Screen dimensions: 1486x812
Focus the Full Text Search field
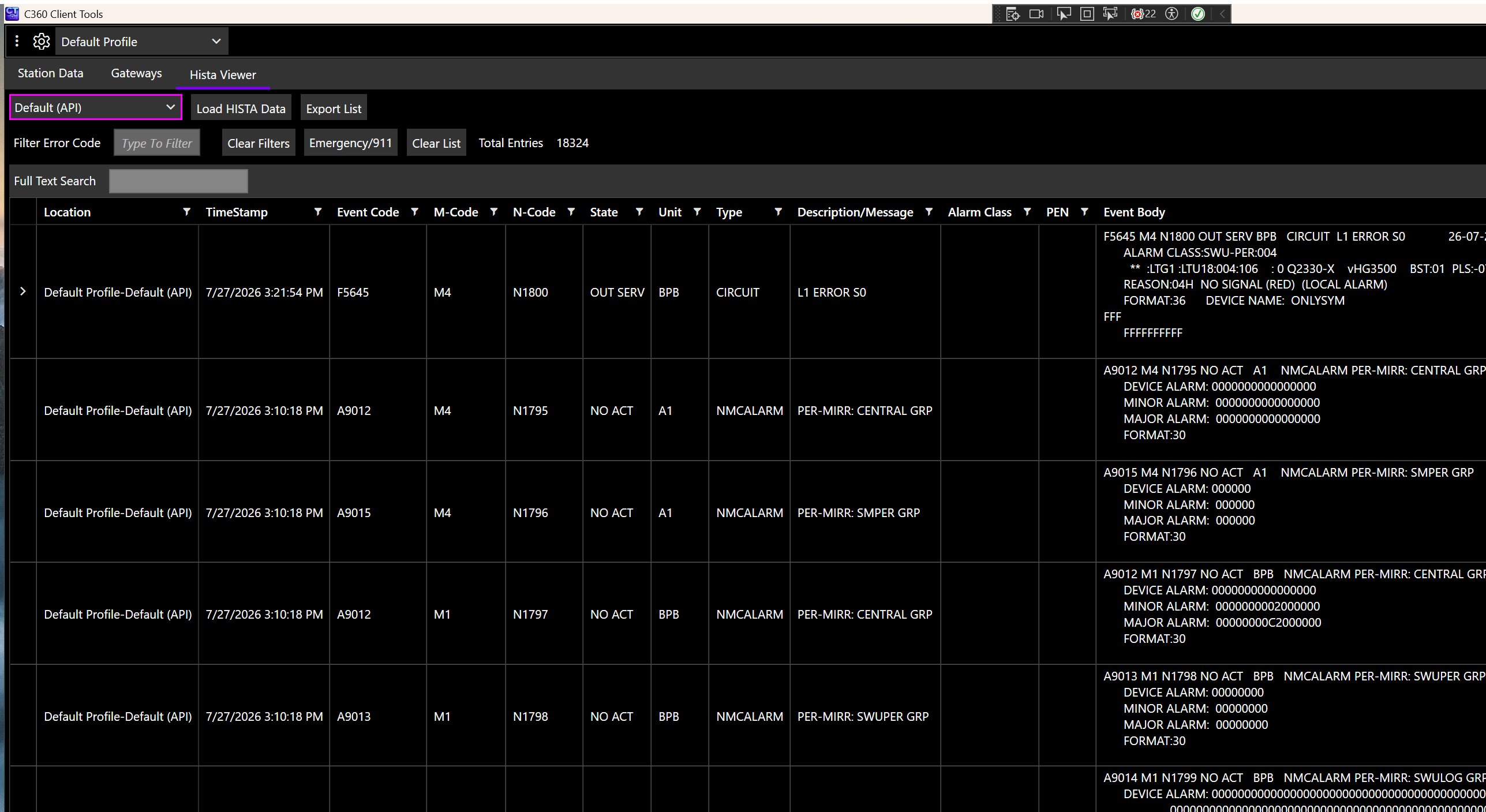pos(178,181)
